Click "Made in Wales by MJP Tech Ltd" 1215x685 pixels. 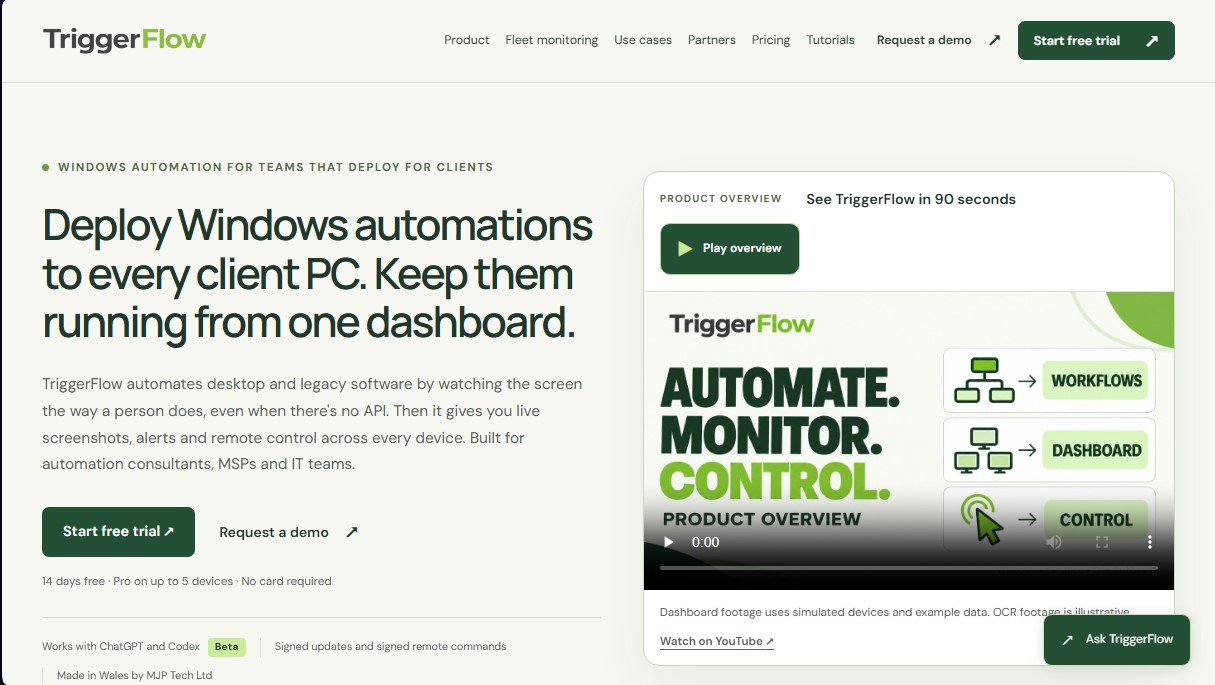(x=135, y=675)
